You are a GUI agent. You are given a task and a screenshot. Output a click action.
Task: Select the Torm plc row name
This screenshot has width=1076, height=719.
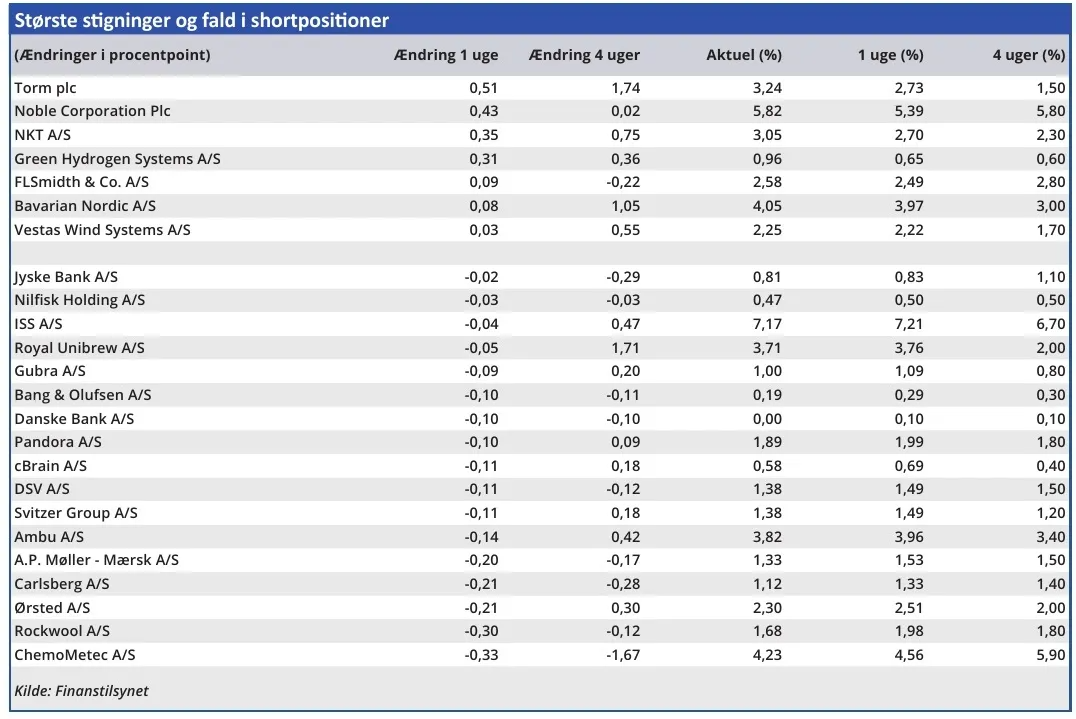45,88
